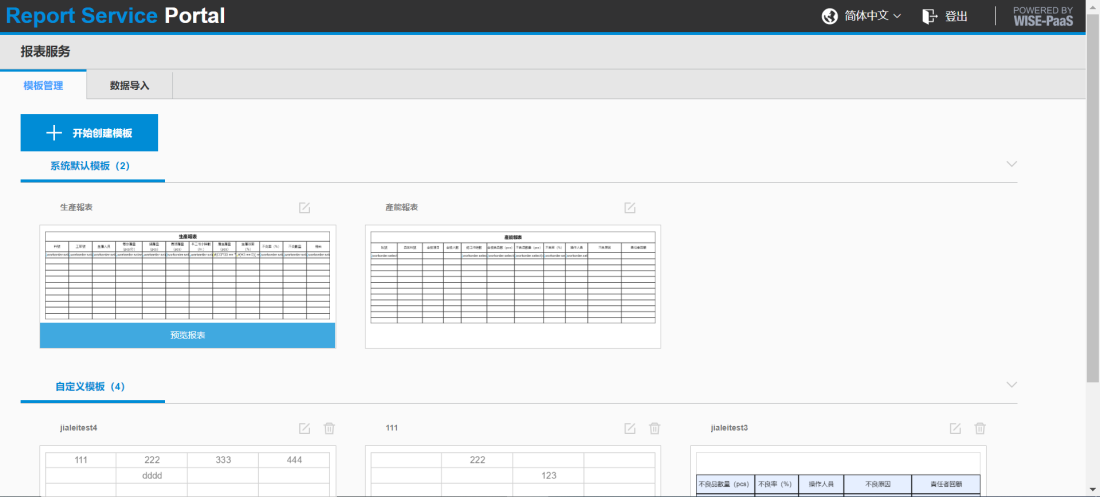Delete the jialeitest3 template via trash icon

coord(980,428)
